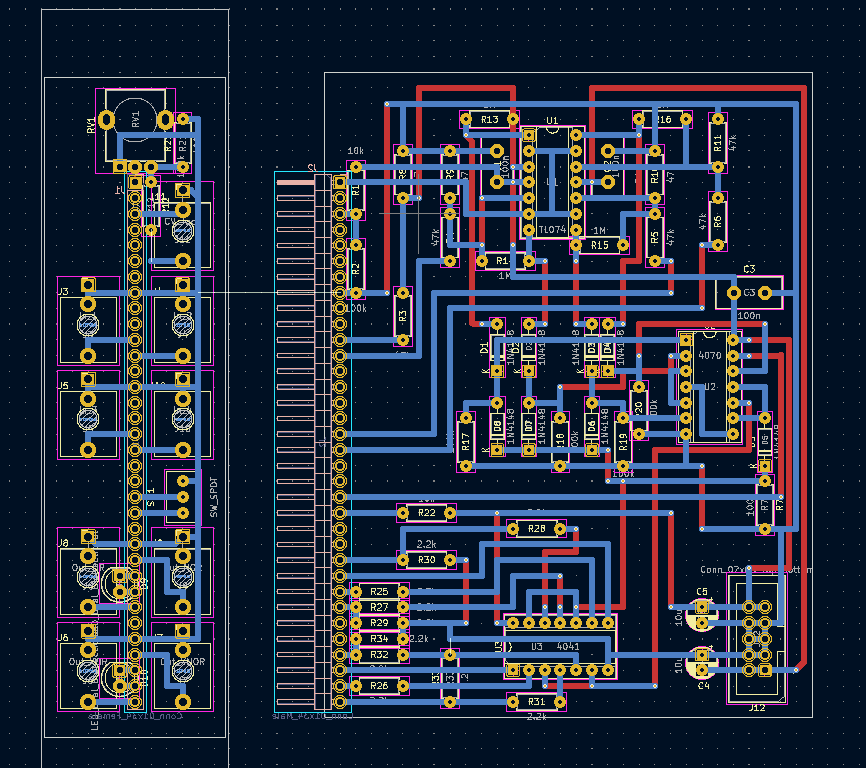Click the 4070 IC U2 footprint
This screenshot has width=866, height=768.
click(709, 387)
